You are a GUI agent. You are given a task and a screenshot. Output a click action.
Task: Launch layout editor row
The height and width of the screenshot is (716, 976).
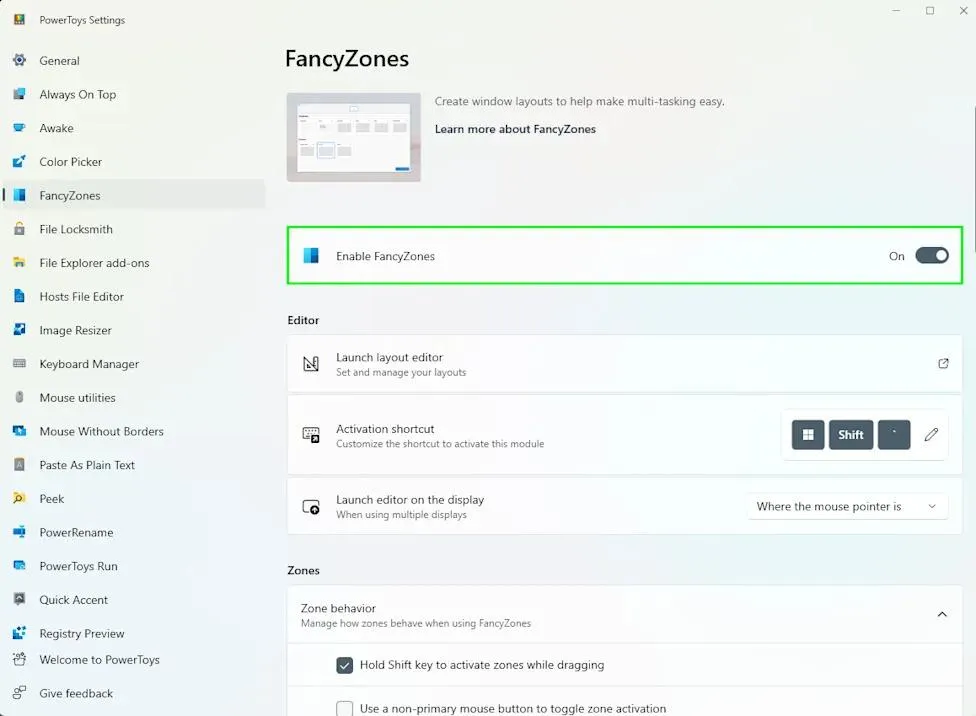(x=624, y=364)
